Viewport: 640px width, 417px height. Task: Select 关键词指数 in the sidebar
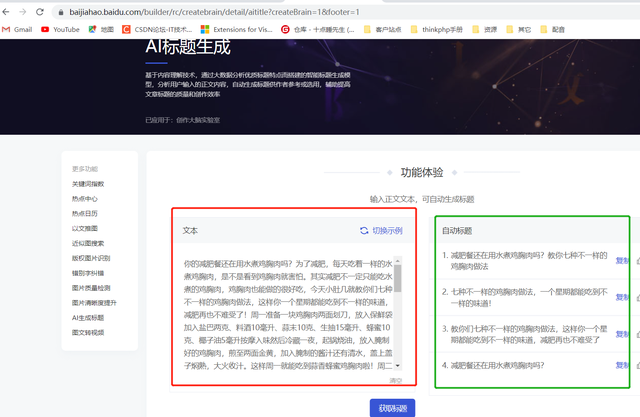click(88, 184)
